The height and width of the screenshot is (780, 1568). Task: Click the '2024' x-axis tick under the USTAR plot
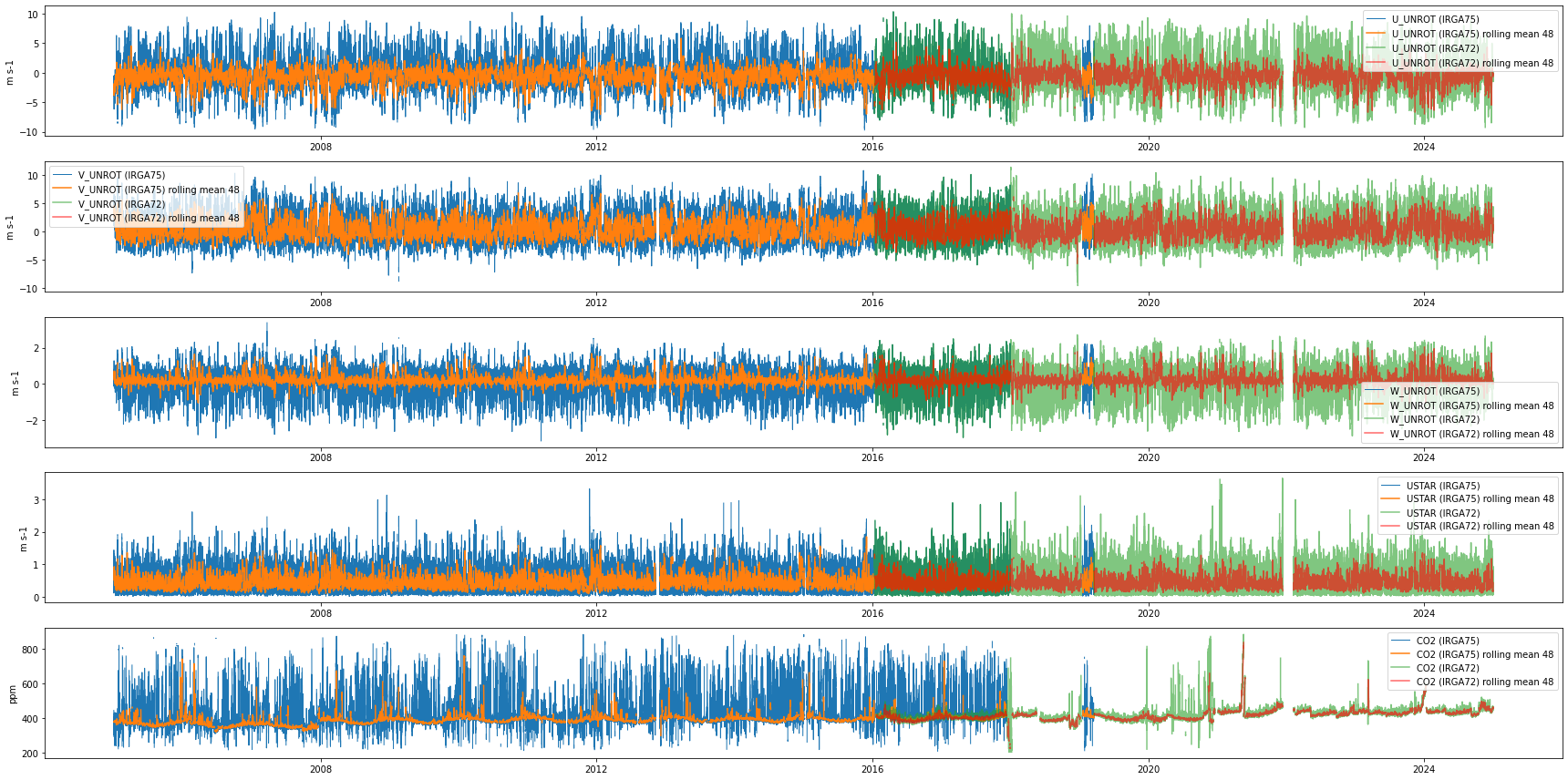(1424, 613)
